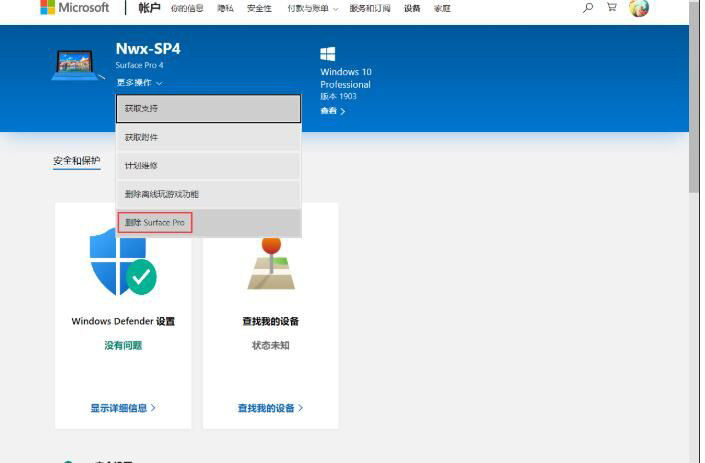Image resolution: width=705 pixels, height=463 pixels.
Task: Open 安全性 in the top navigation
Action: tap(259, 9)
